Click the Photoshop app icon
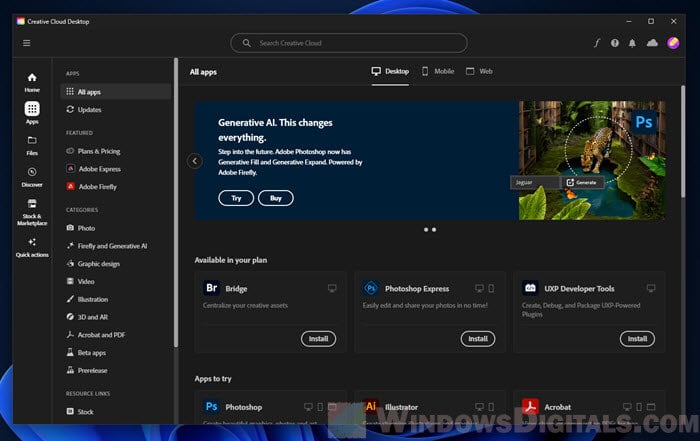Viewport: 700px width, 441px height. 212,407
